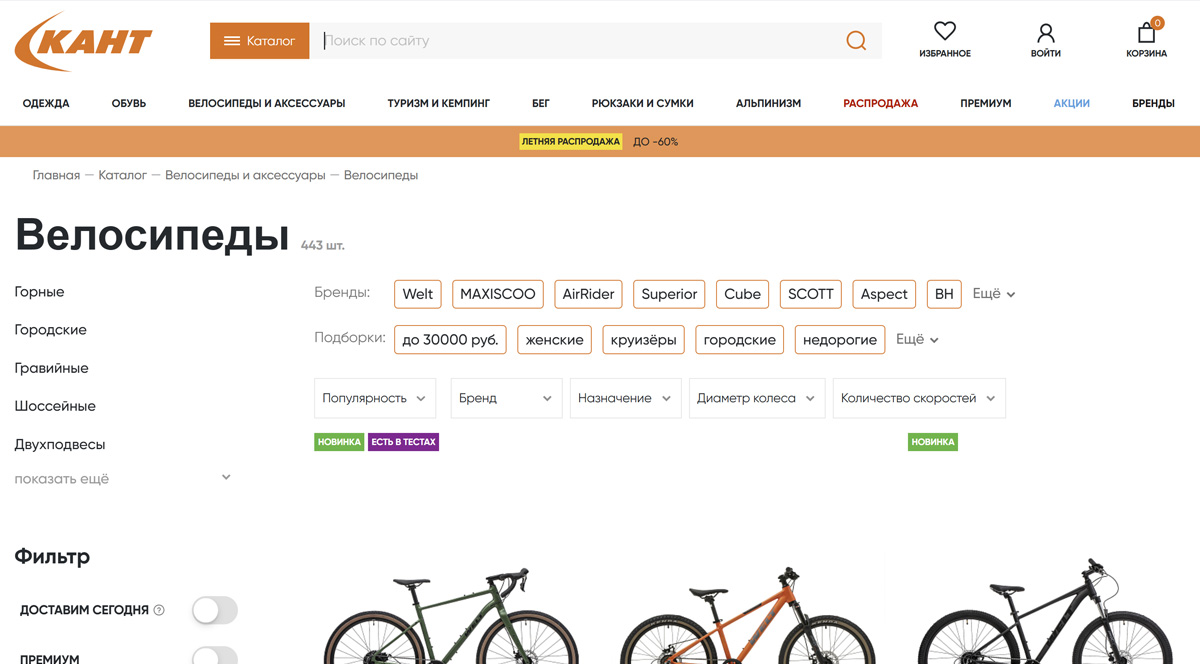Viewport: 1200px width, 664px height.
Task: Filter by SCOTT brand
Action: click(x=810, y=294)
